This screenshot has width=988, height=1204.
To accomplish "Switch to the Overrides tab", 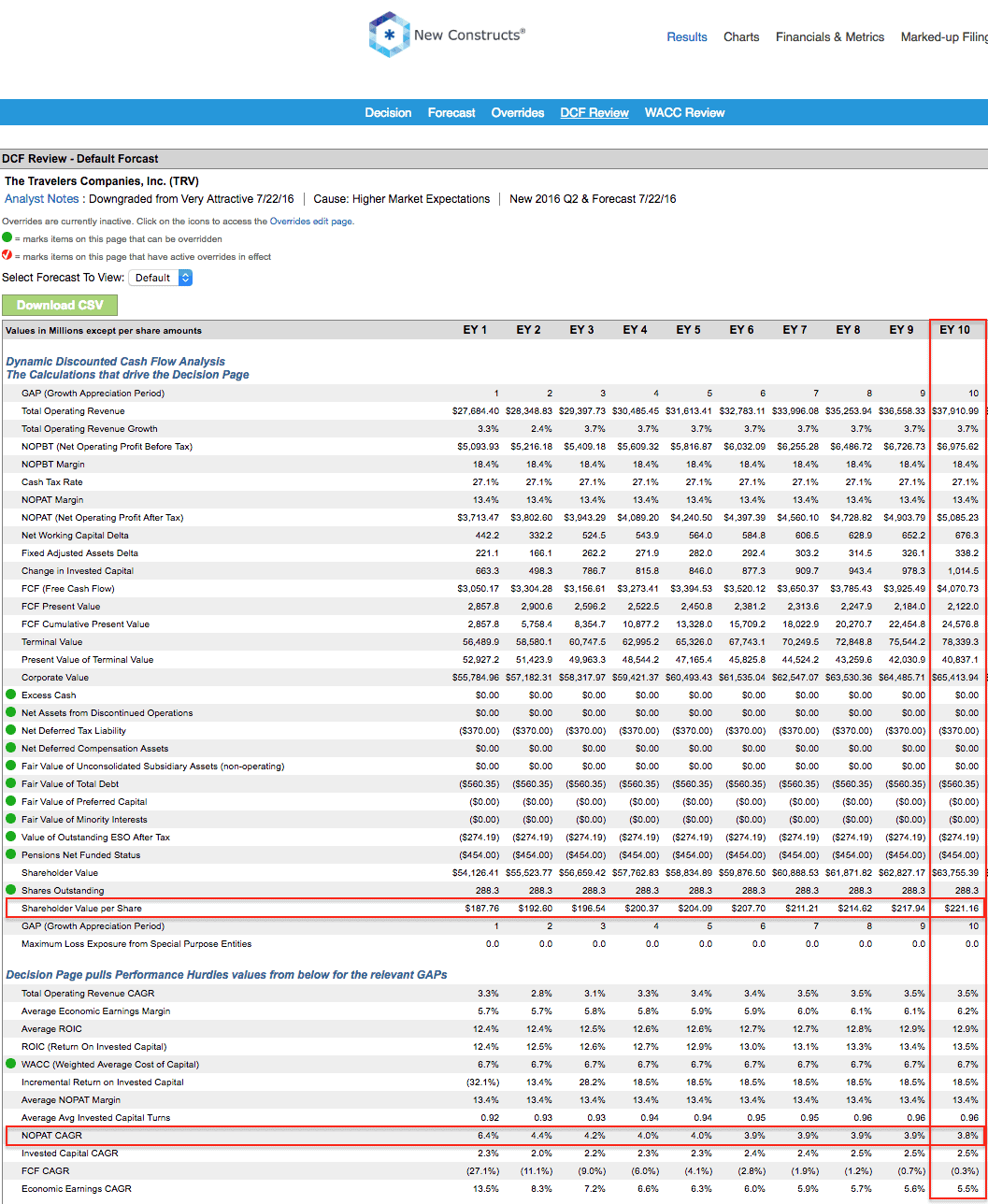I will click(518, 112).
